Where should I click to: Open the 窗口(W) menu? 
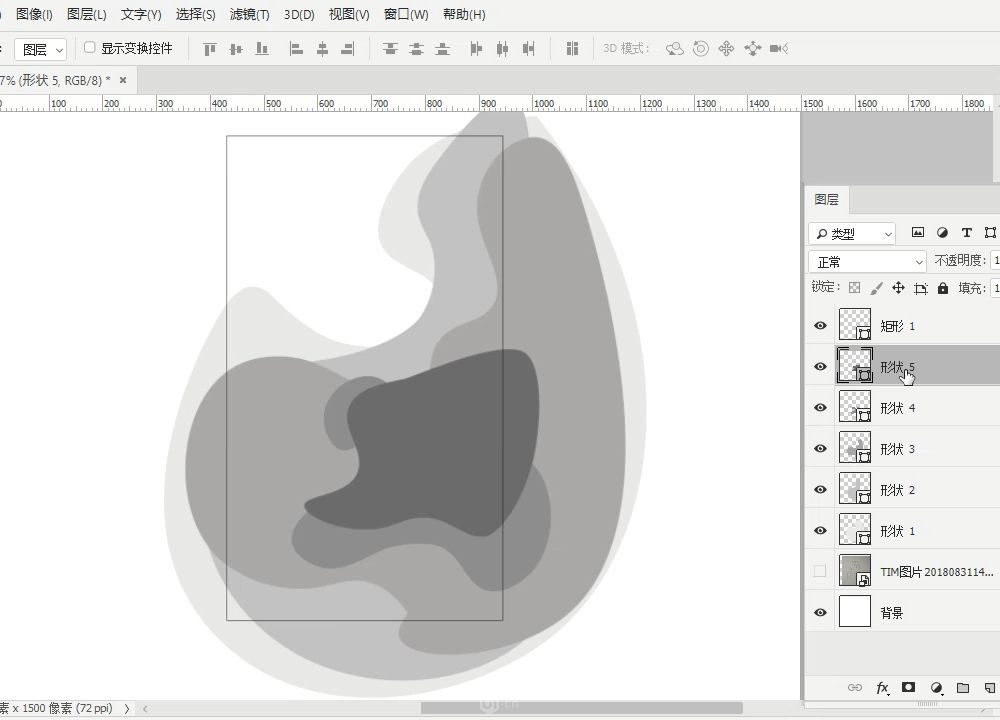pyautogui.click(x=406, y=14)
